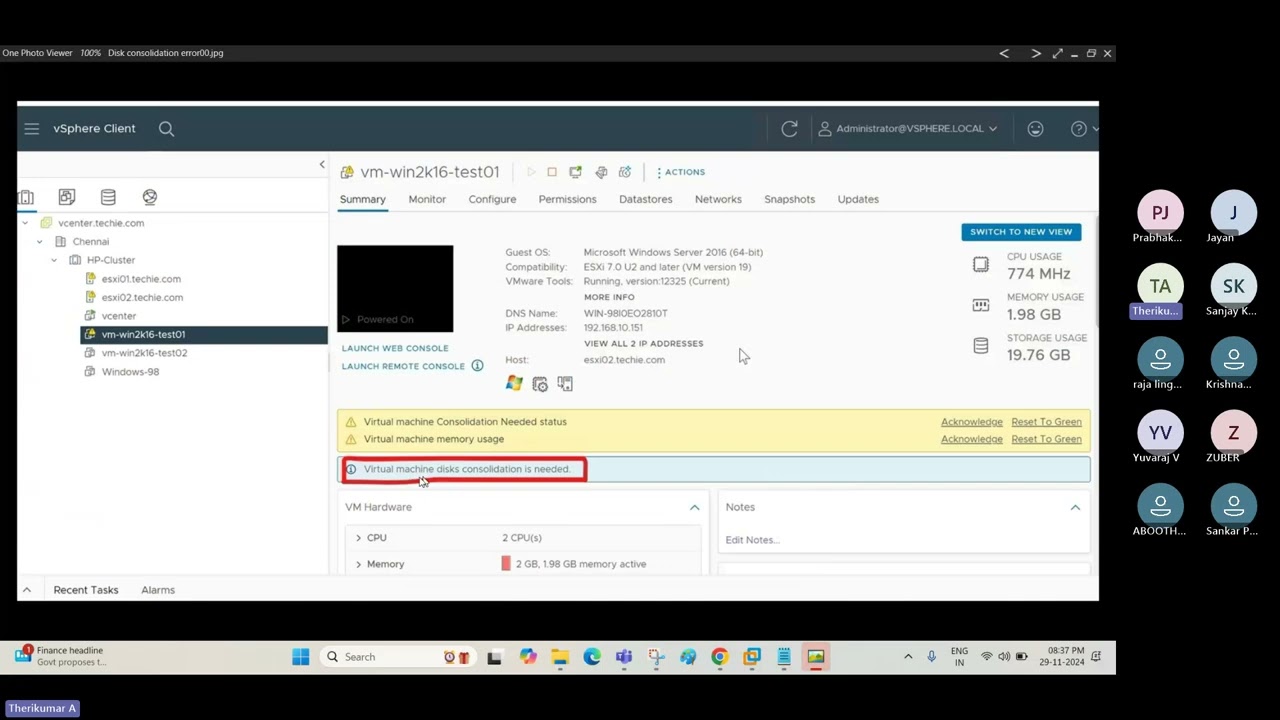The width and height of the screenshot is (1280, 720).
Task: Refresh the vSphere Client view
Action: coord(789,128)
